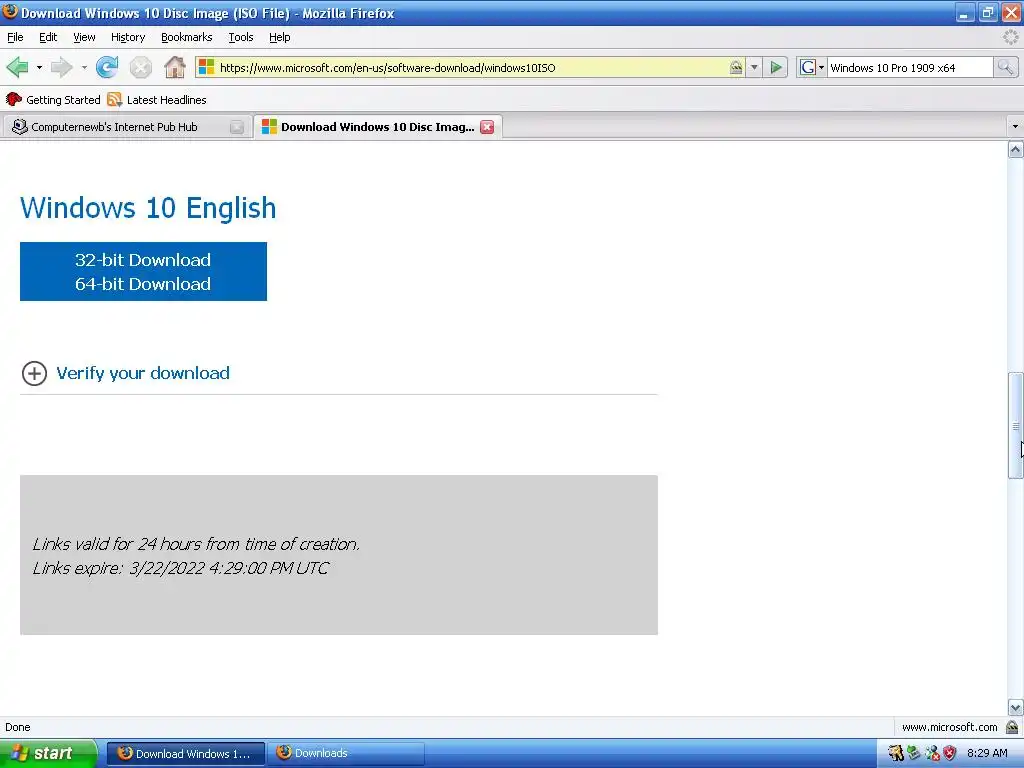Image resolution: width=1024 pixels, height=768 pixels.
Task: Open the Windows Start button
Action: 49,753
